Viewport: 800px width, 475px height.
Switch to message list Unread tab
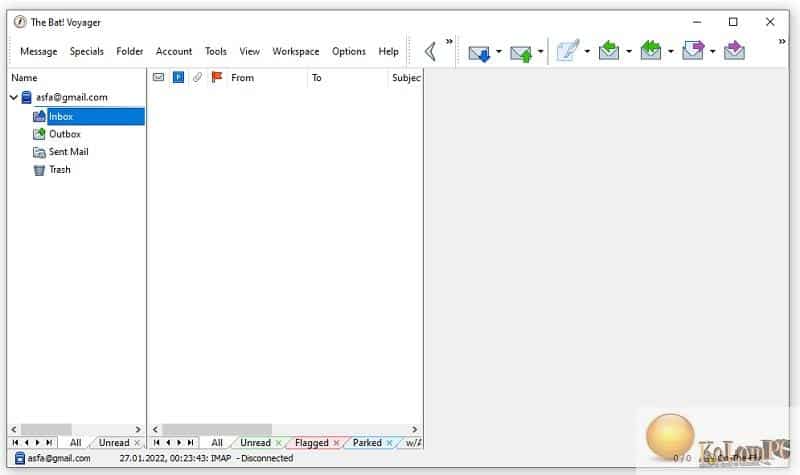coord(255,443)
